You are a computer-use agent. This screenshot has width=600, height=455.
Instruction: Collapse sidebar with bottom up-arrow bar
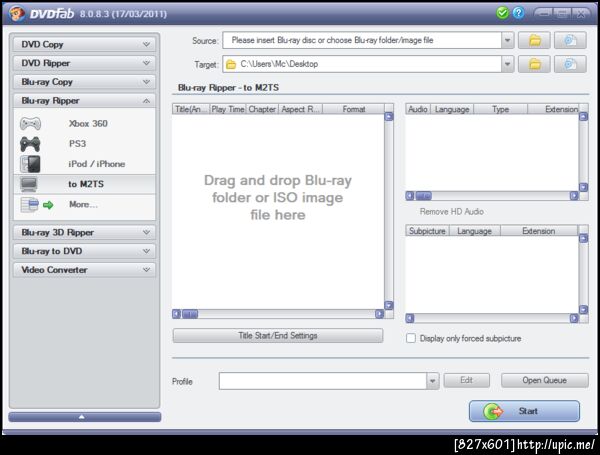tap(85, 417)
